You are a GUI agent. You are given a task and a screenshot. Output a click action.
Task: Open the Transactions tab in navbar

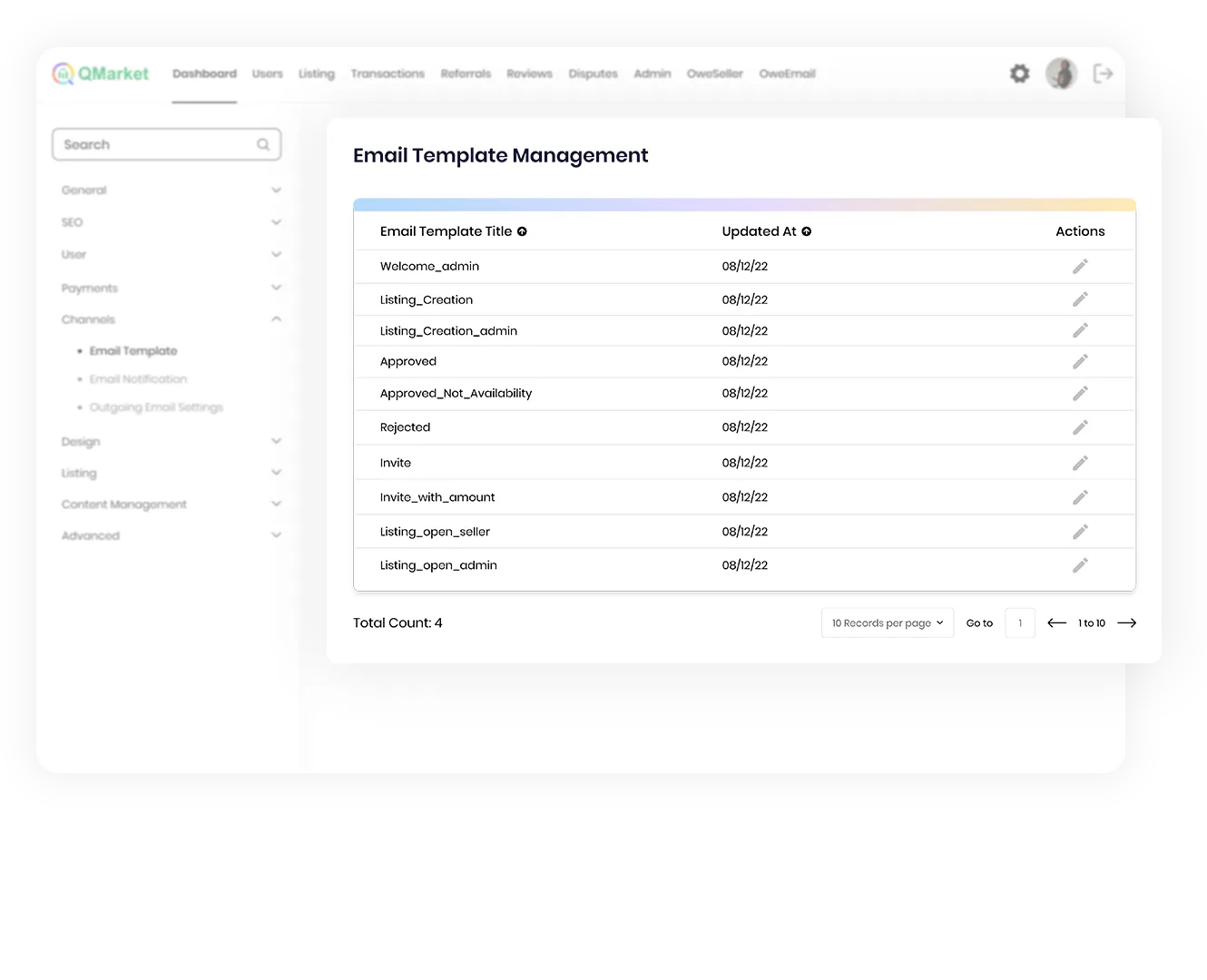(388, 73)
